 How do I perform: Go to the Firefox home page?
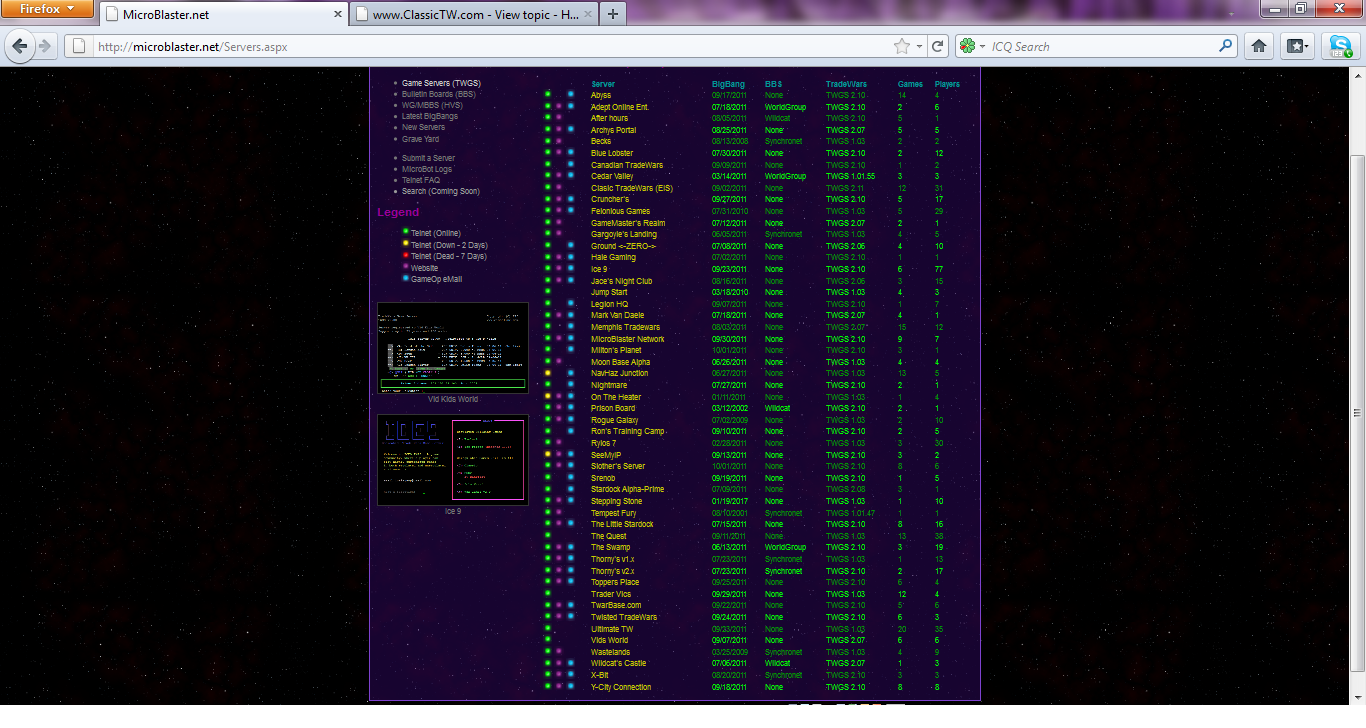coord(1259,46)
